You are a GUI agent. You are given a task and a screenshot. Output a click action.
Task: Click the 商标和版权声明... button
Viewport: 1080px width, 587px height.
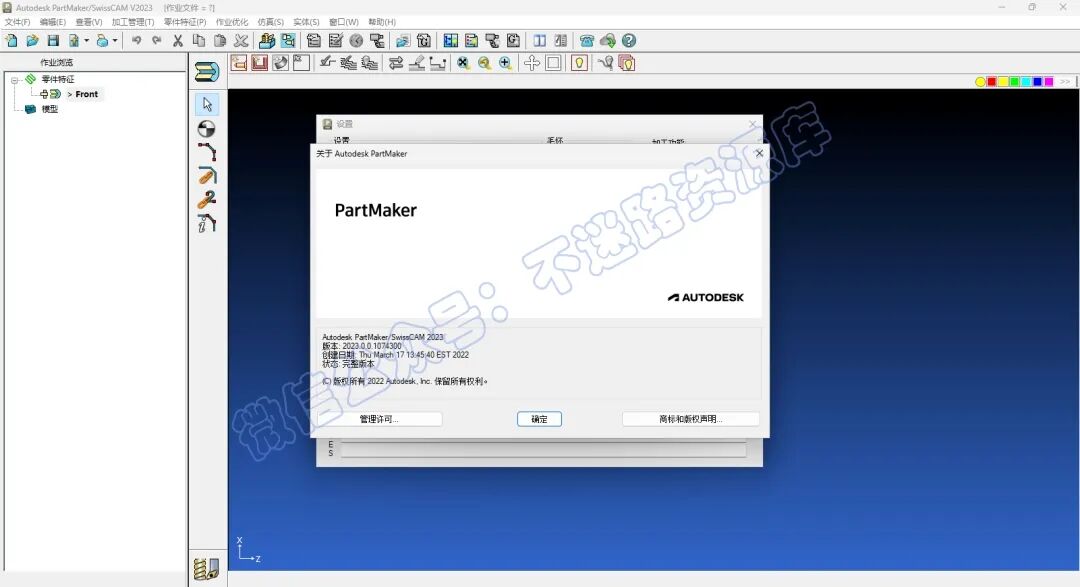(x=691, y=419)
